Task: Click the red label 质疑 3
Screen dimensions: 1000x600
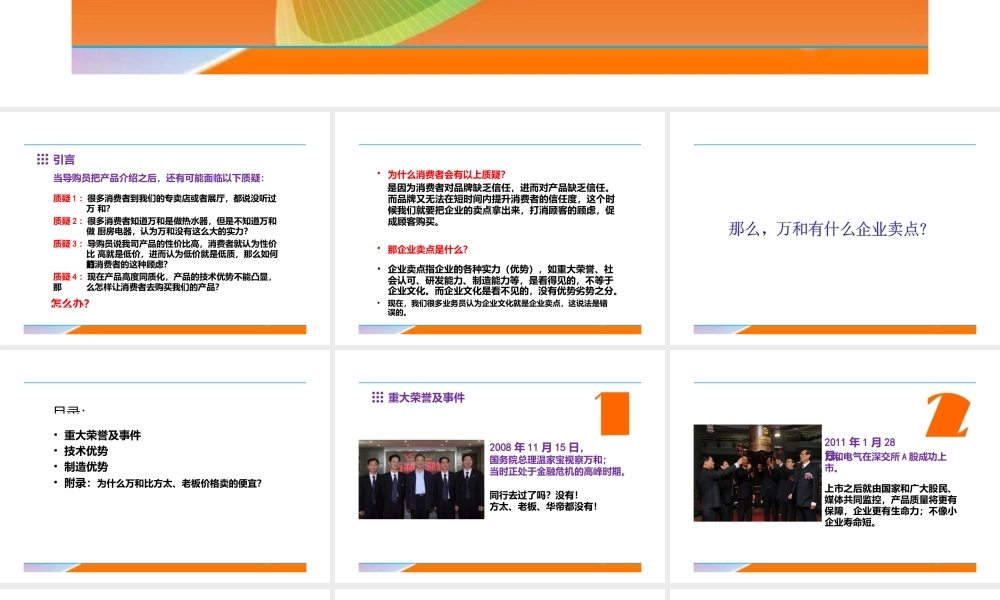Action: coord(67,244)
